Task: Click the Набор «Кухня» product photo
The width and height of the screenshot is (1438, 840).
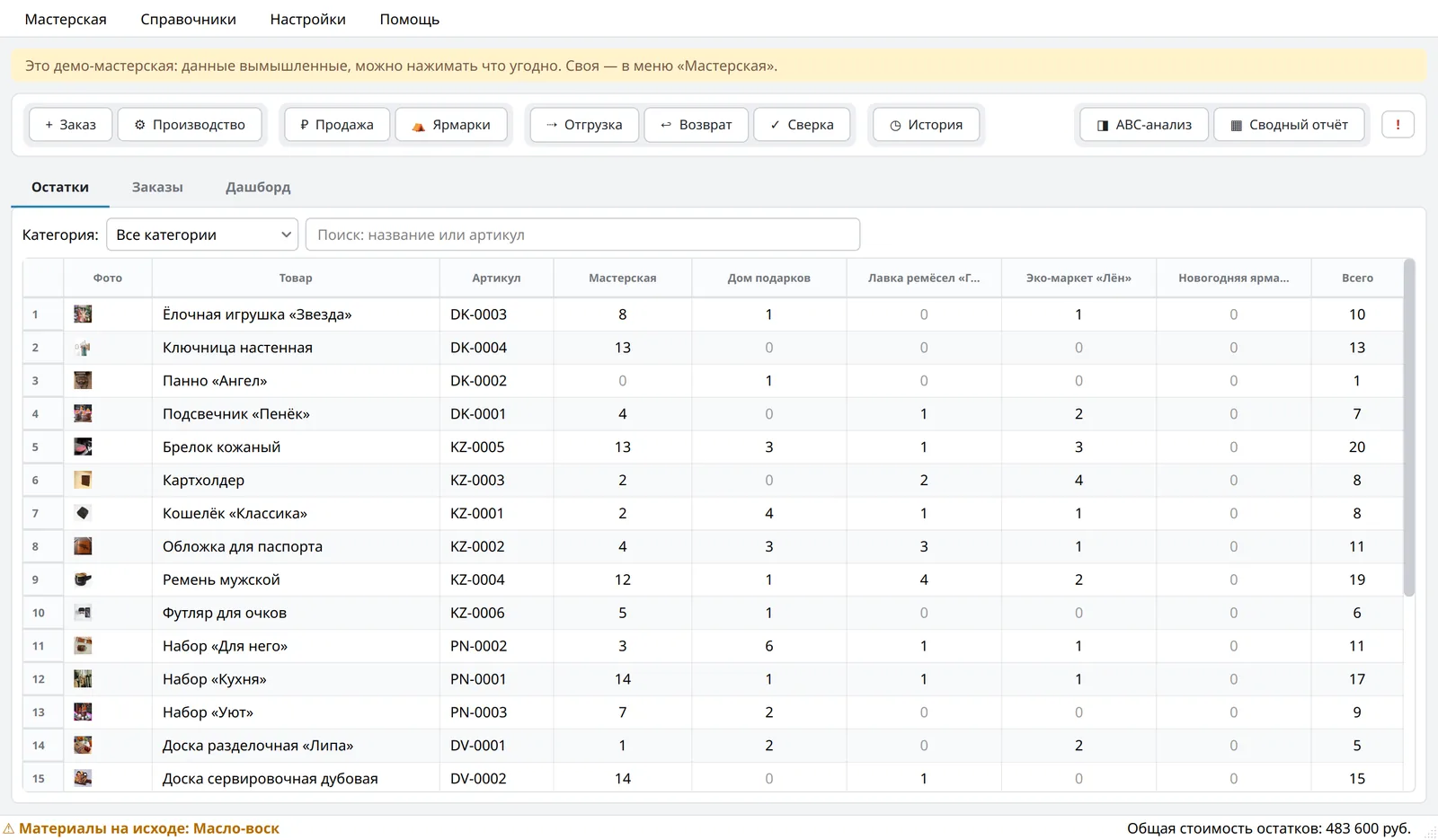Action: (x=83, y=679)
